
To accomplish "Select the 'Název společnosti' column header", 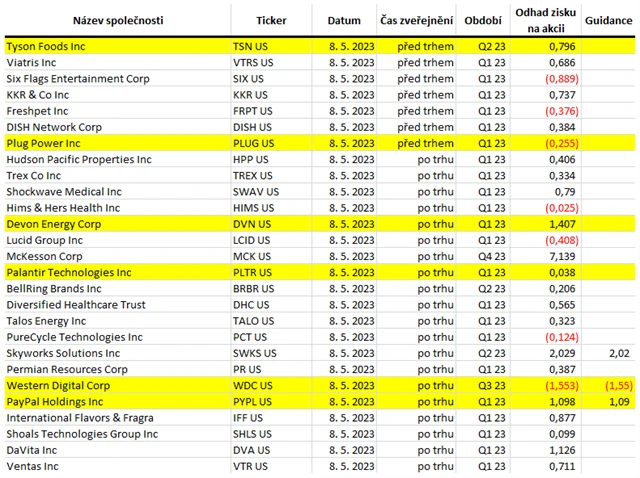I will click(x=118, y=20).
